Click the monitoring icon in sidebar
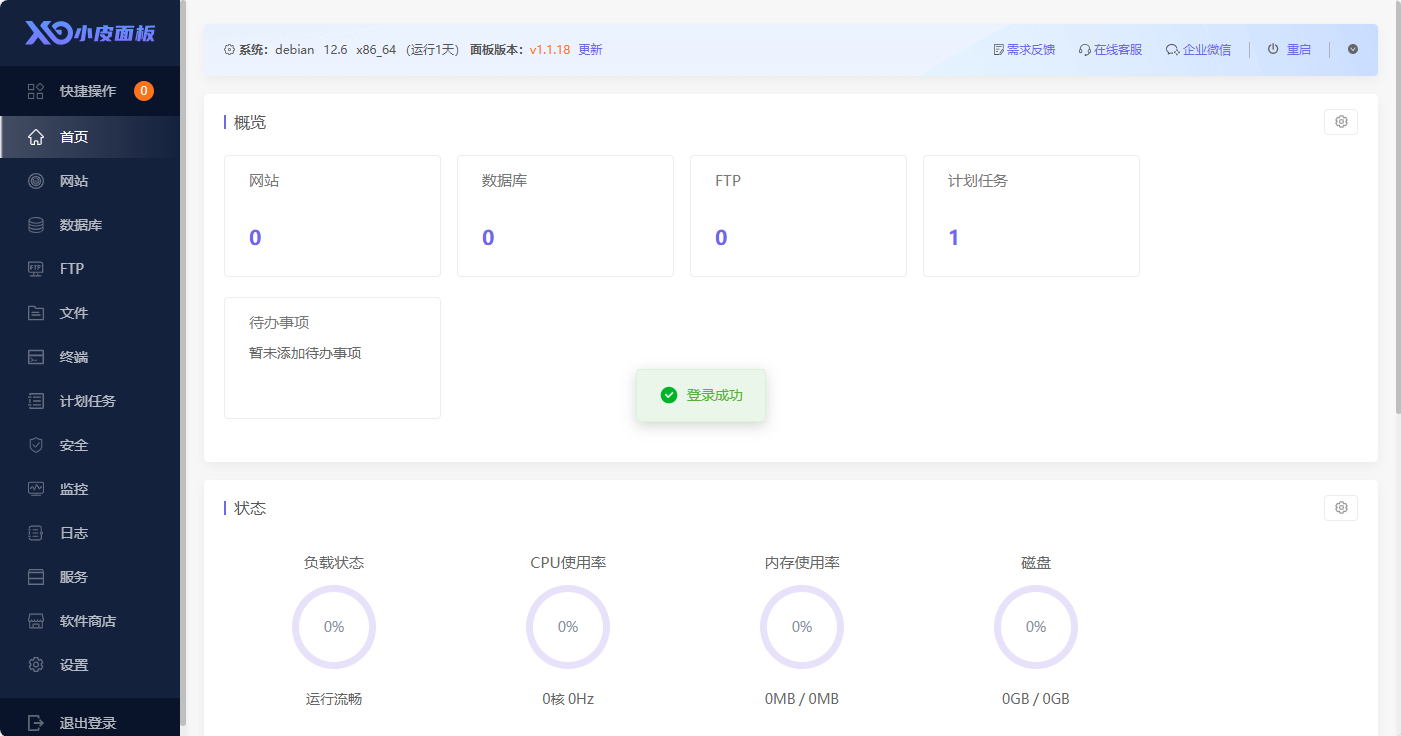The height and width of the screenshot is (736, 1401). pyautogui.click(x=36, y=489)
